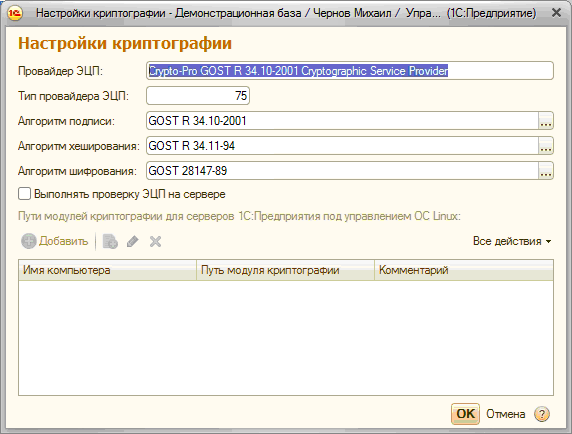Click the delete X icon in table toolbar
This screenshot has height=434, width=572.
[x=155, y=241]
